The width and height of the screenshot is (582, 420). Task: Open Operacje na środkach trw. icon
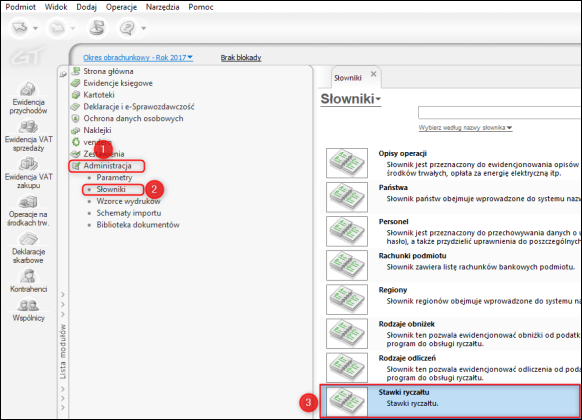[28, 211]
